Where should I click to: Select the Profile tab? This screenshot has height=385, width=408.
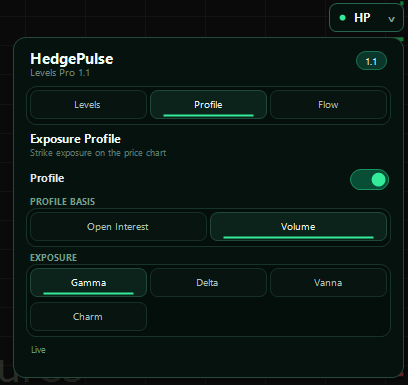pos(208,105)
